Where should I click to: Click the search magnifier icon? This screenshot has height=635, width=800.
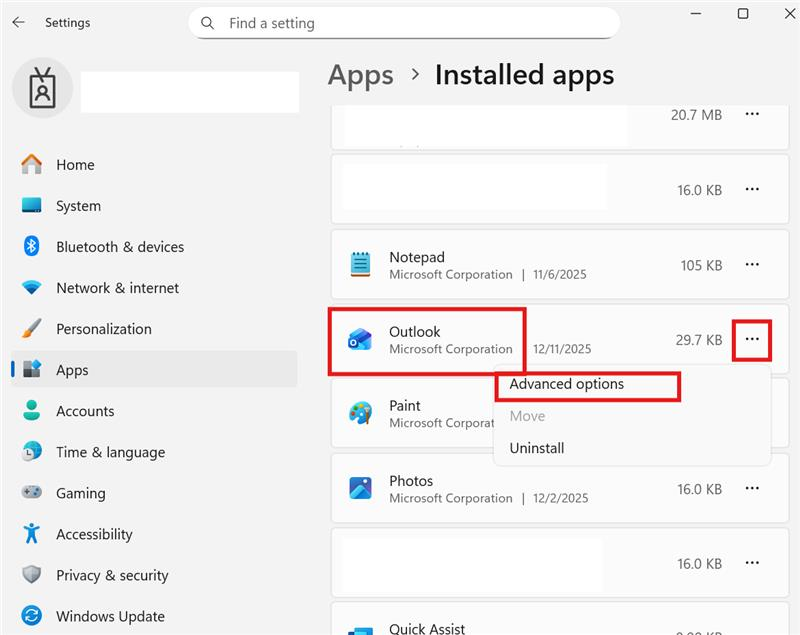coord(207,23)
